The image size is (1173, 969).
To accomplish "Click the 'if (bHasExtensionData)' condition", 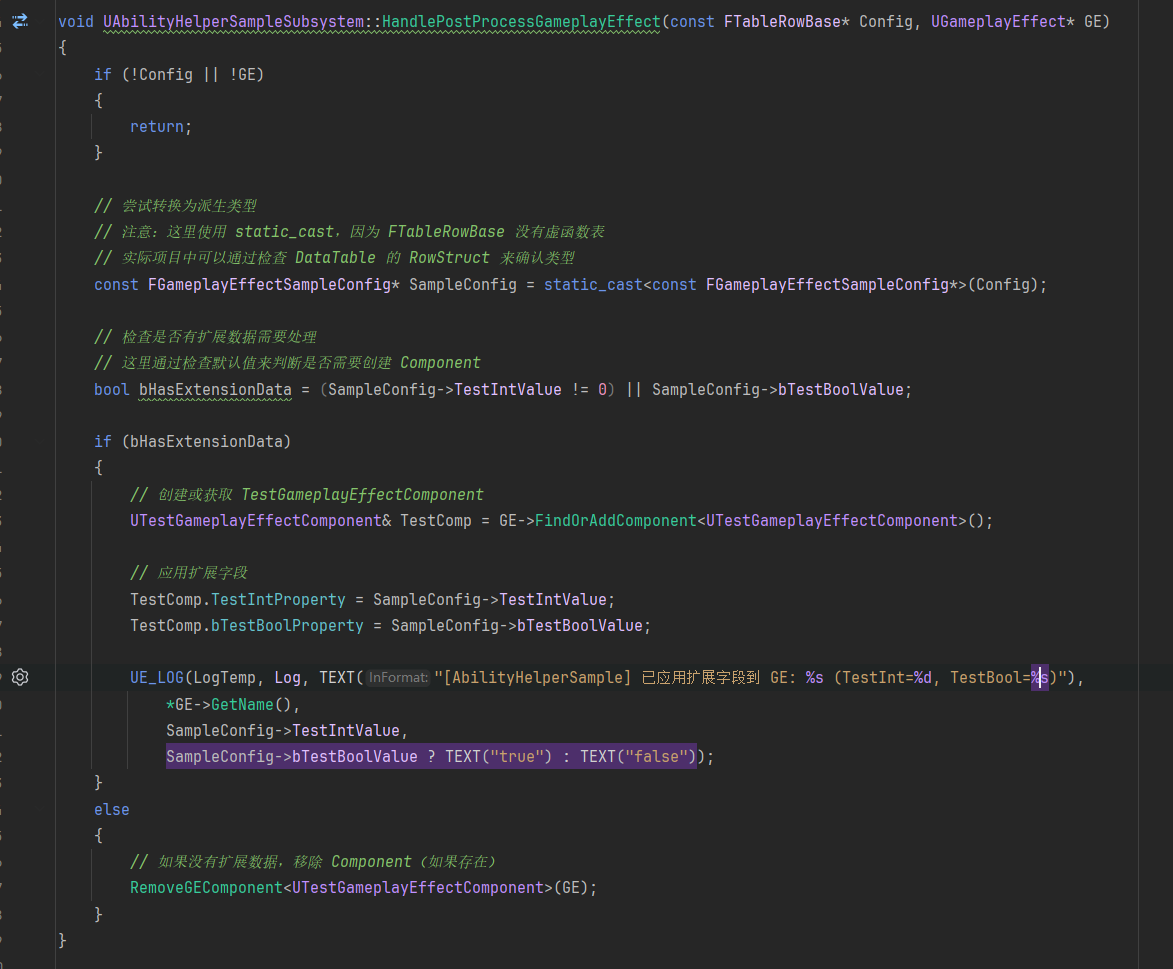I will [192, 441].
